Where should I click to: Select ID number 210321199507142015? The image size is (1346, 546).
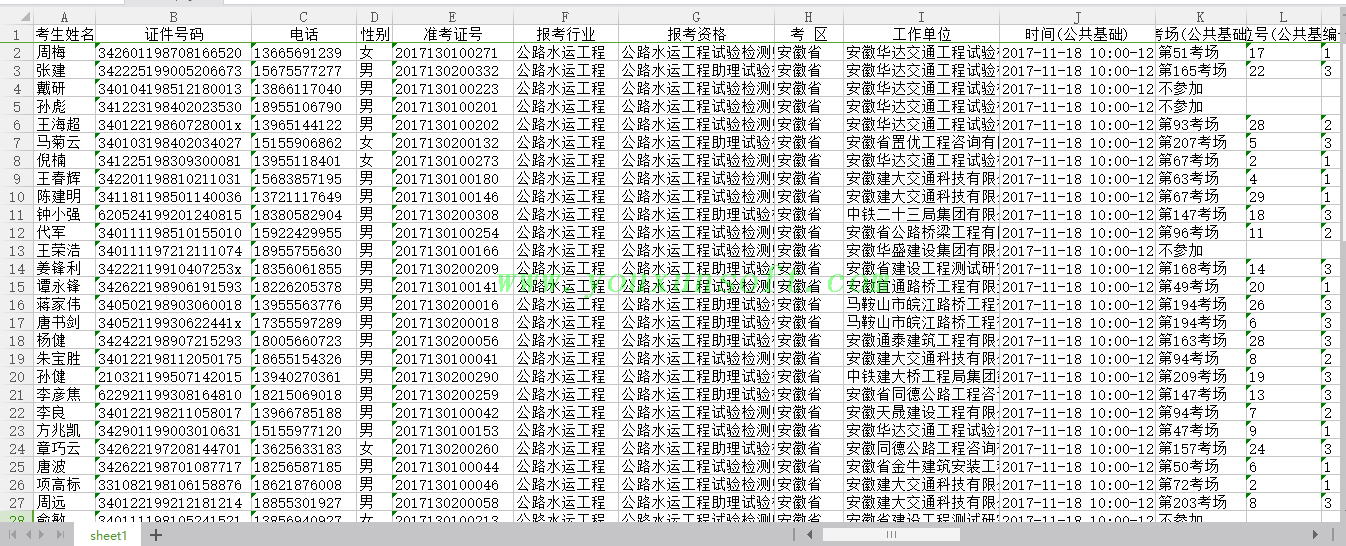pos(173,376)
